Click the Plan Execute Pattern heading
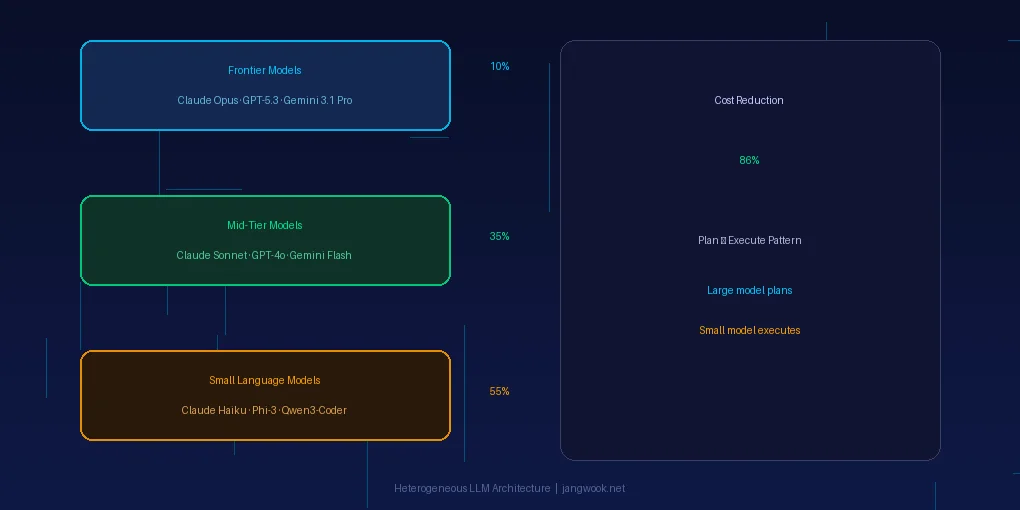 749,241
